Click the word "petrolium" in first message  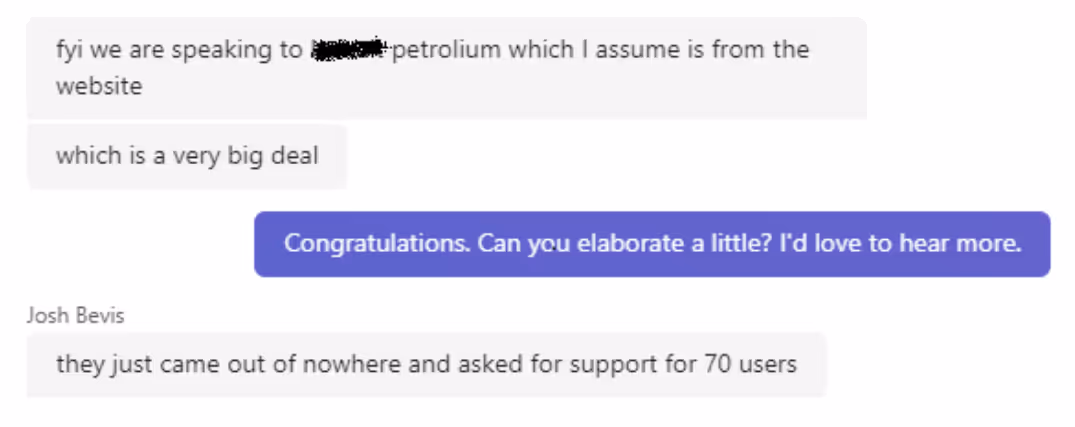[446, 50]
